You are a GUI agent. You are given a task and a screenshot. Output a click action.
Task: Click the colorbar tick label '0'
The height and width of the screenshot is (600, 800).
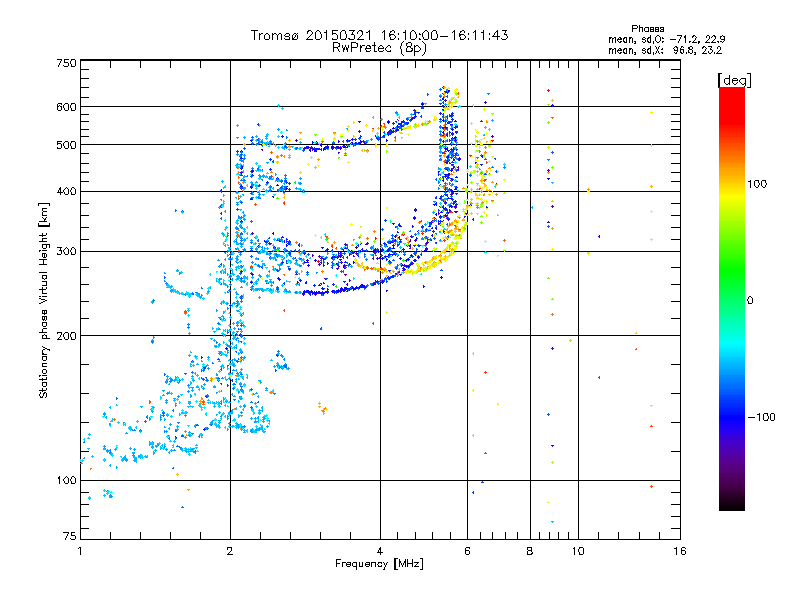[750, 300]
